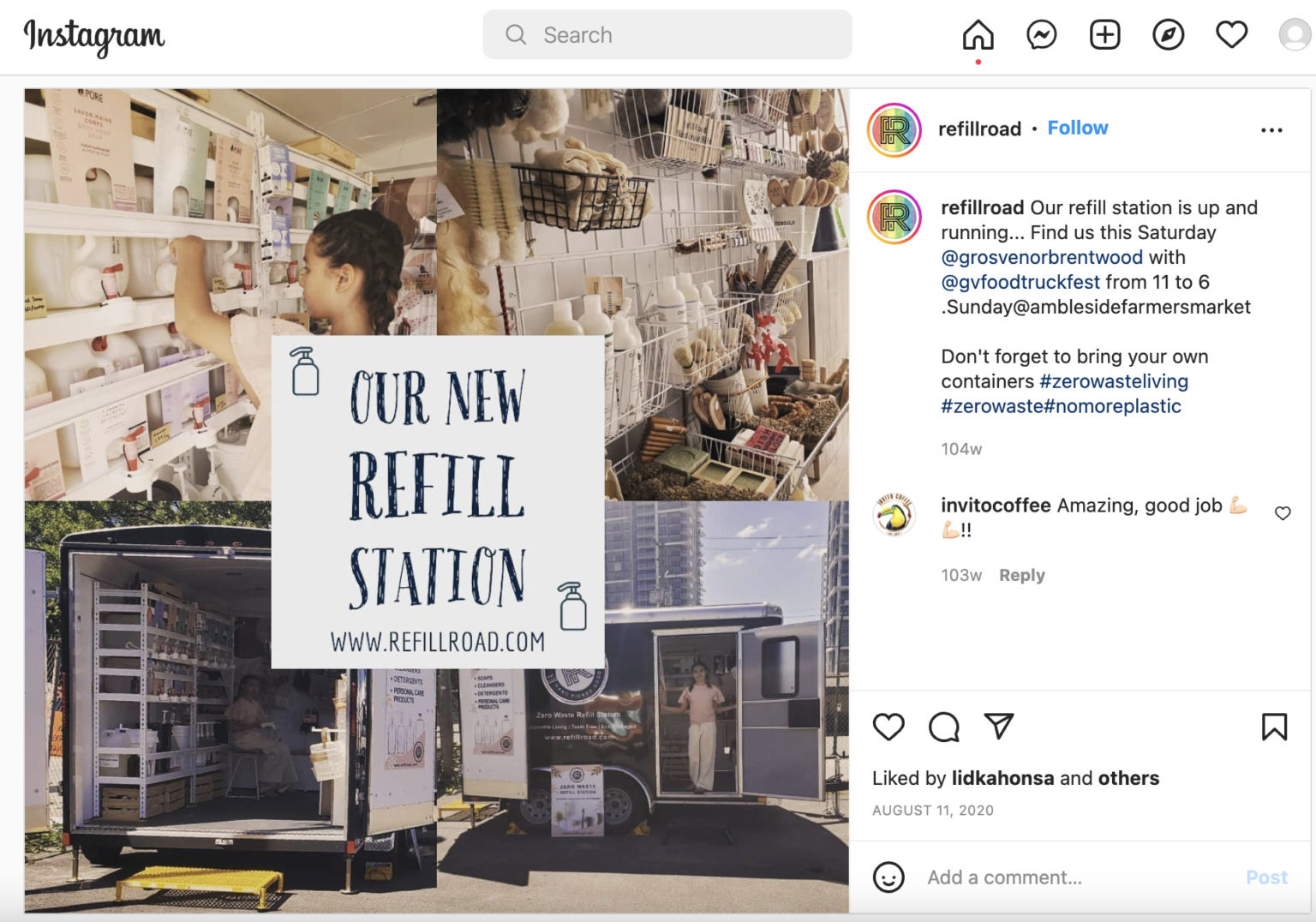Open the Explore page
1316x922 pixels.
1168,35
